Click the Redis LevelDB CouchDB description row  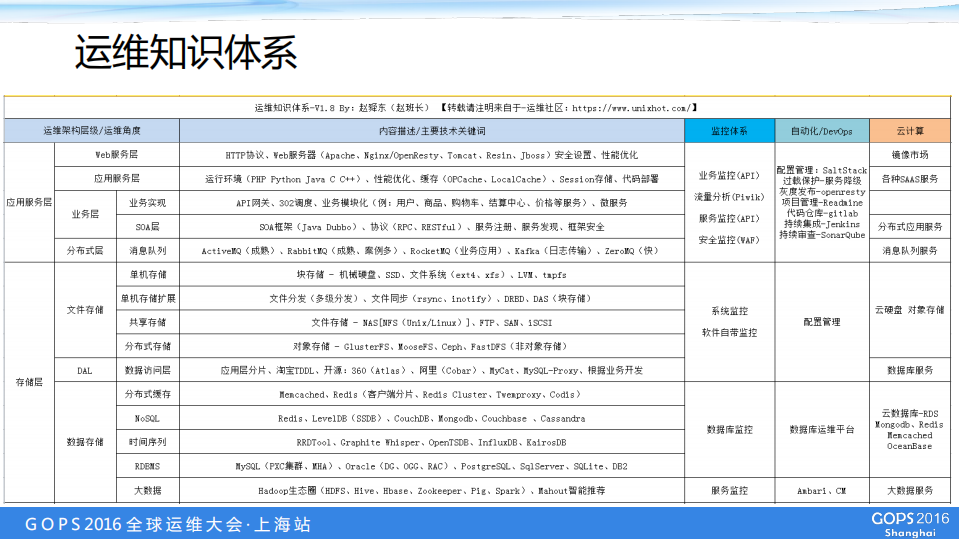tap(432, 418)
